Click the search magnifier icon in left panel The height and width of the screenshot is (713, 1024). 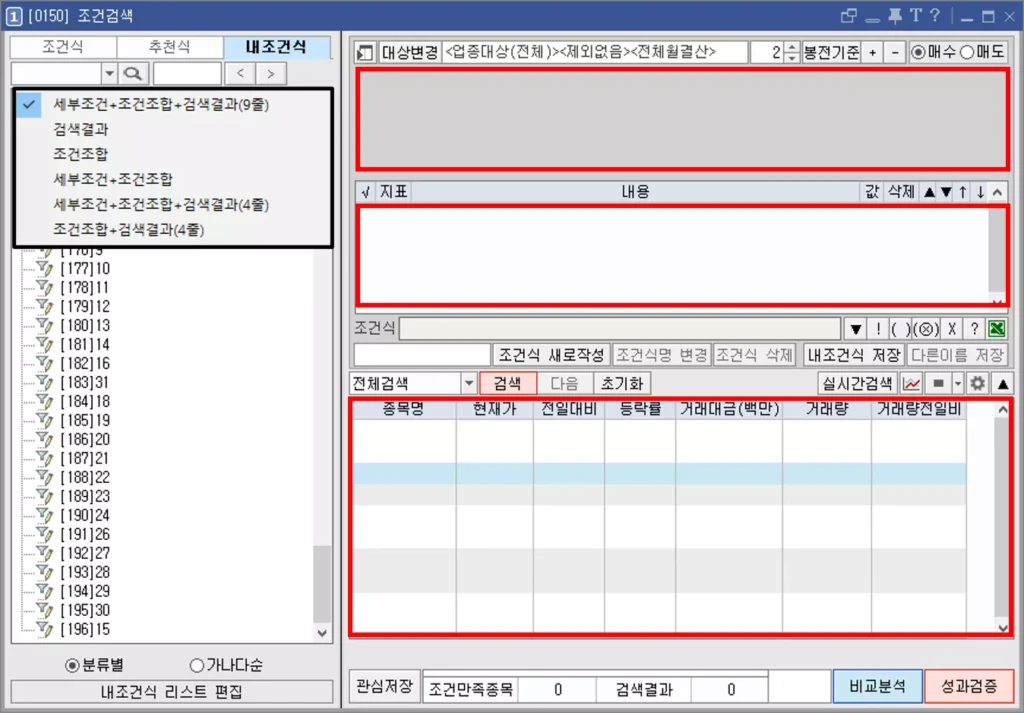tap(133, 73)
